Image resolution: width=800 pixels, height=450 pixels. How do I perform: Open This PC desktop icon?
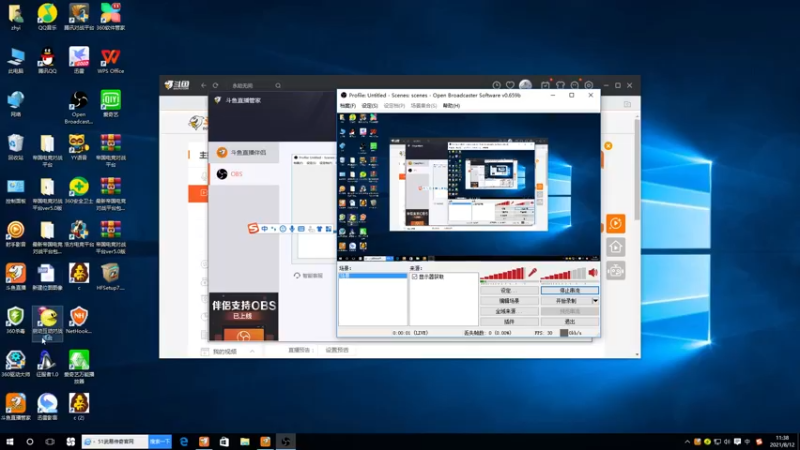click(15, 60)
